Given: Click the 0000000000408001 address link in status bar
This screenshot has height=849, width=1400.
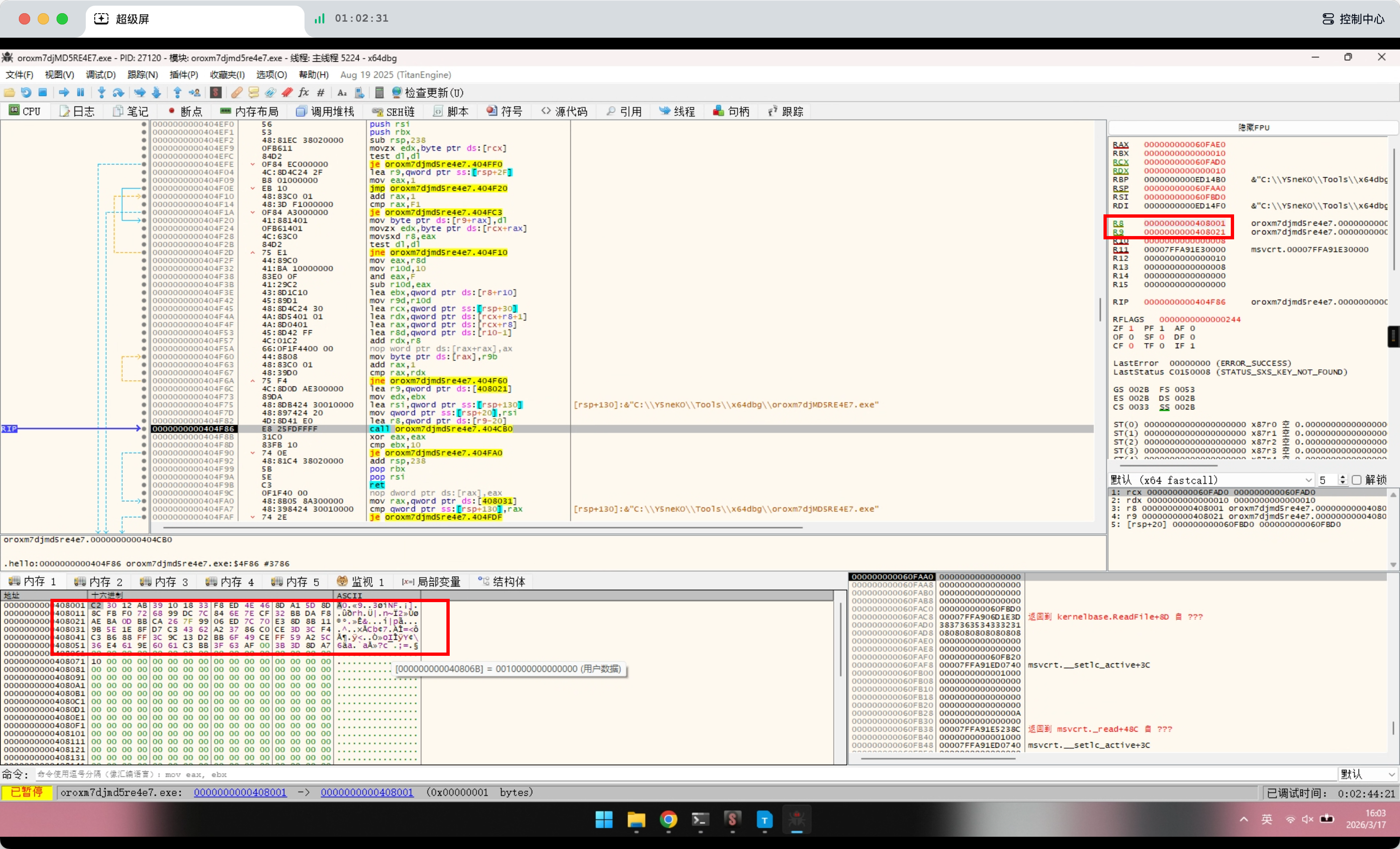Looking at the screenshot, I should [240, 792].
